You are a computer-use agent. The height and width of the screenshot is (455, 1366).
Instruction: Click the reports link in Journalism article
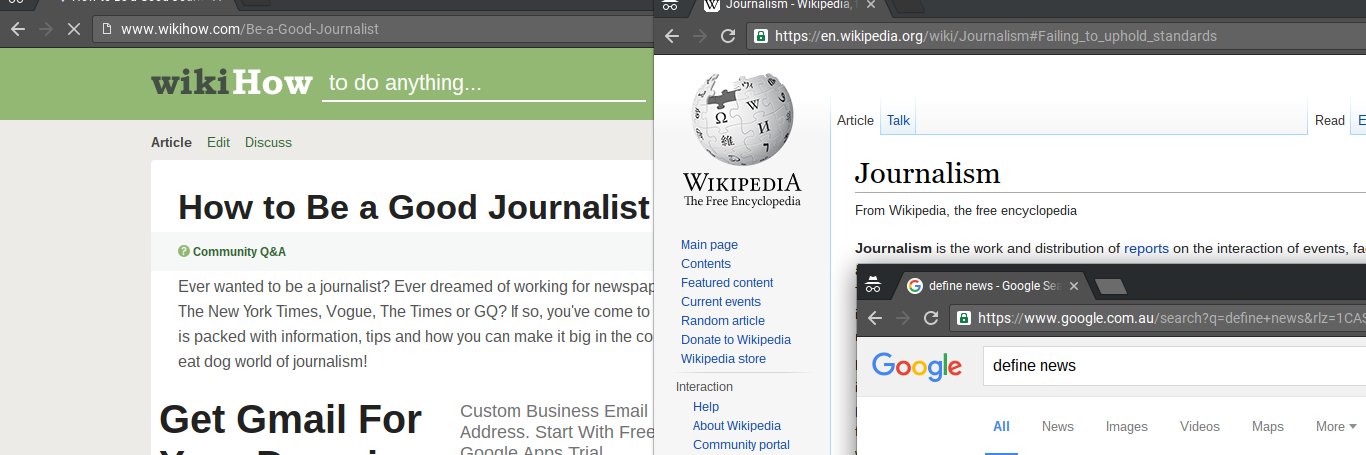point(1146,248)
